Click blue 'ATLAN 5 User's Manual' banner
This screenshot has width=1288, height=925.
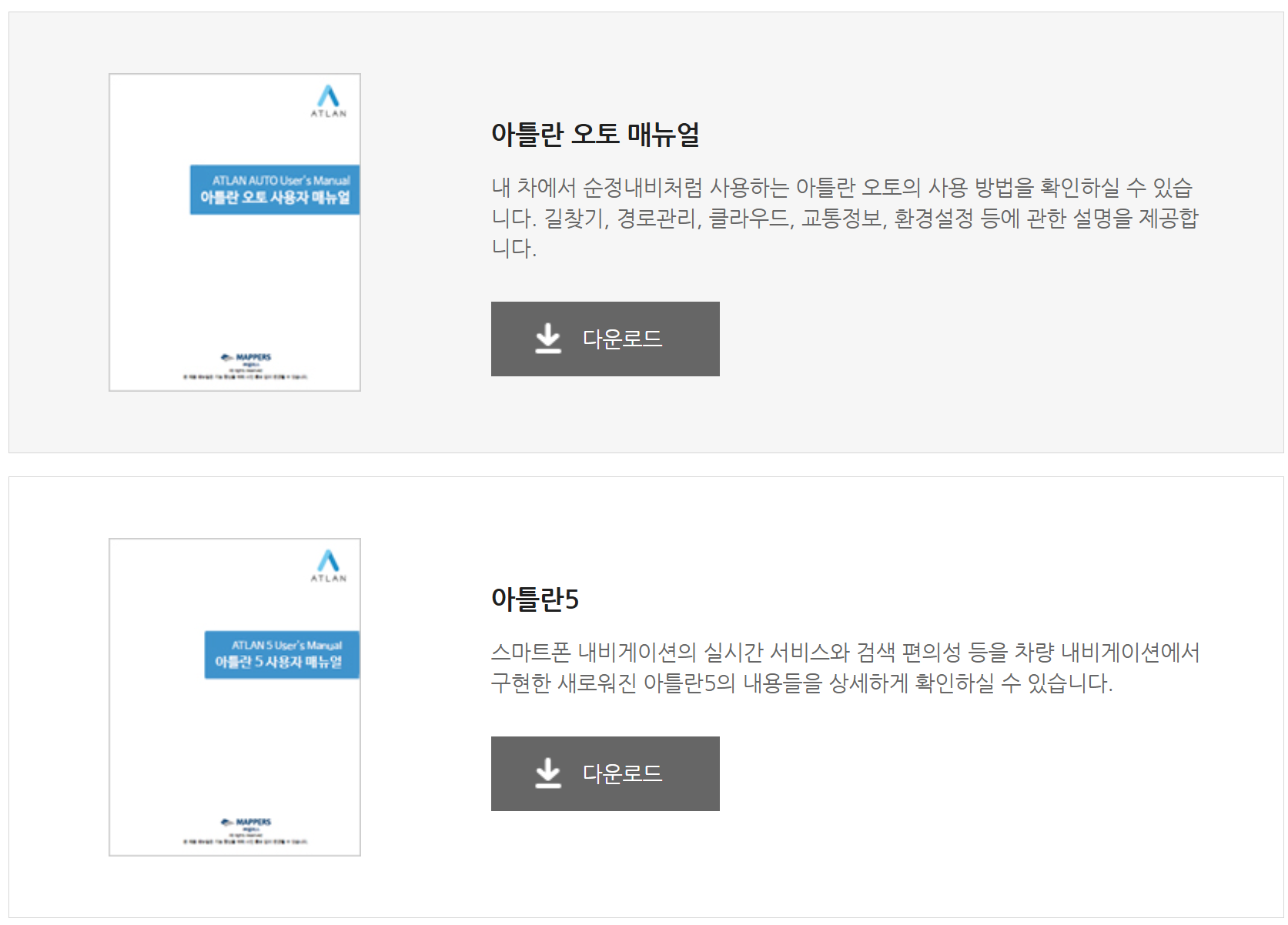(282, 655)
